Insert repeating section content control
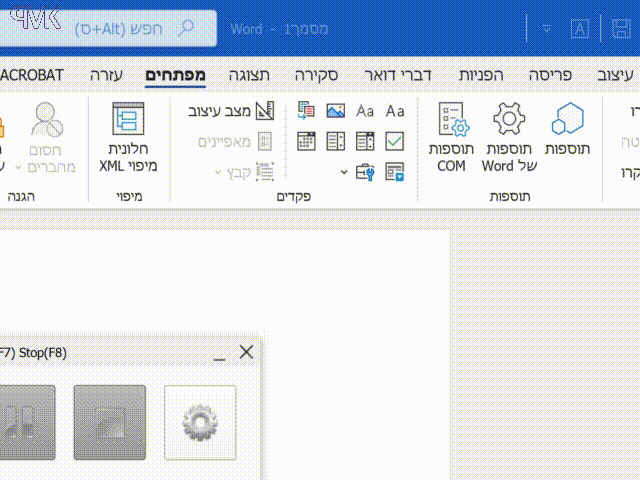Image resolution: width=640 pixels, height=480 pixels. coord(395,172)
